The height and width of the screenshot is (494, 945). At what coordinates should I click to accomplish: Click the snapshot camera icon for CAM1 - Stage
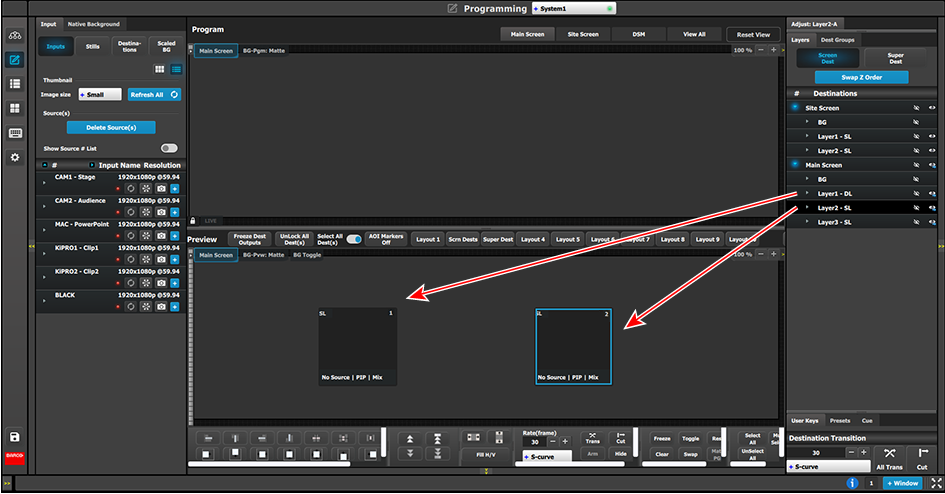[x=162, y=189]
